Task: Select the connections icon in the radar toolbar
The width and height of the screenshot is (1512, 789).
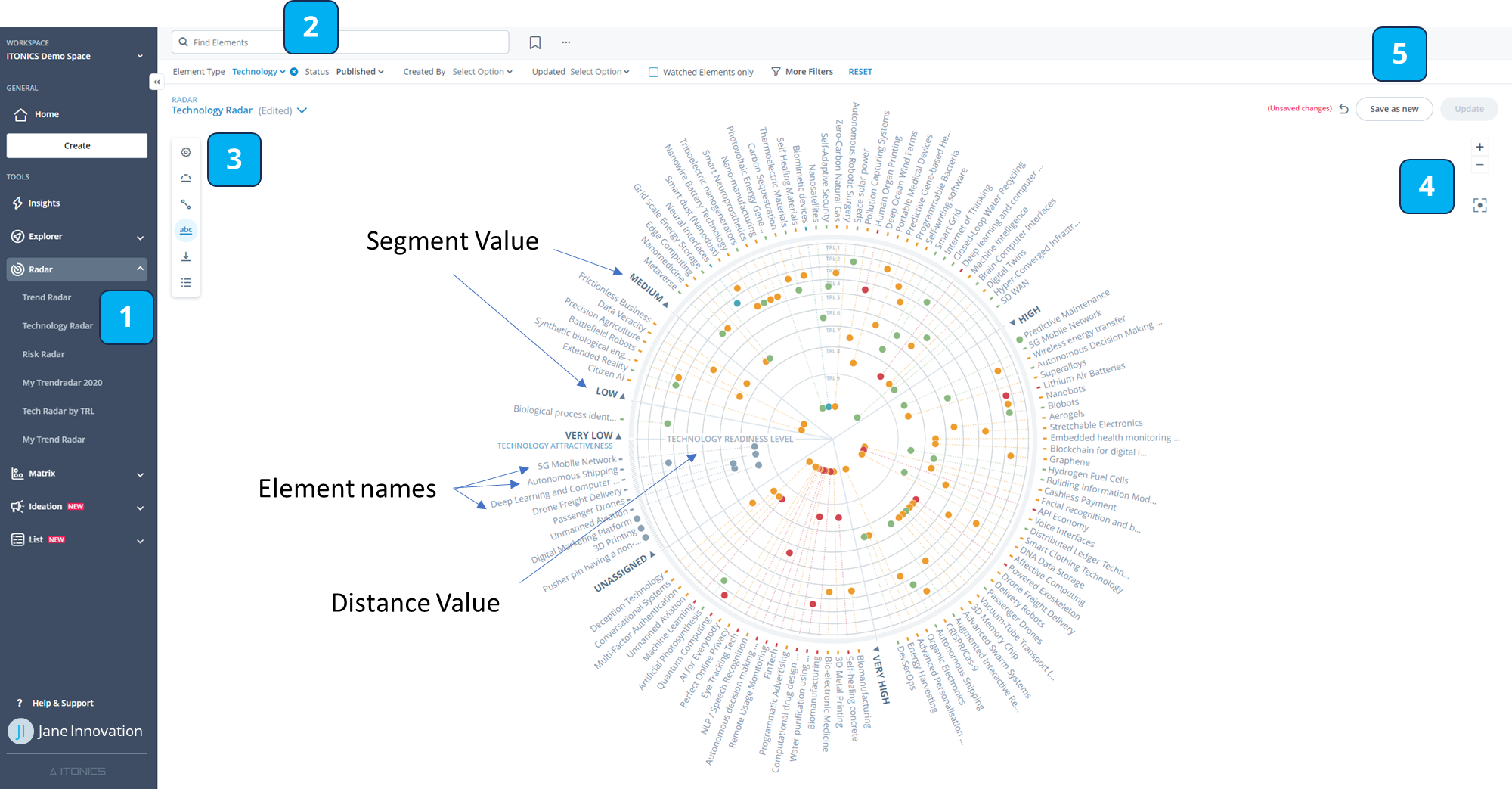Action: [186, 203]
